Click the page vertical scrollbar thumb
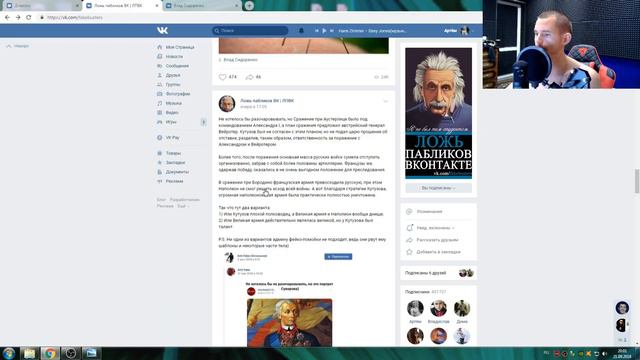 click(x=637, y=181)
